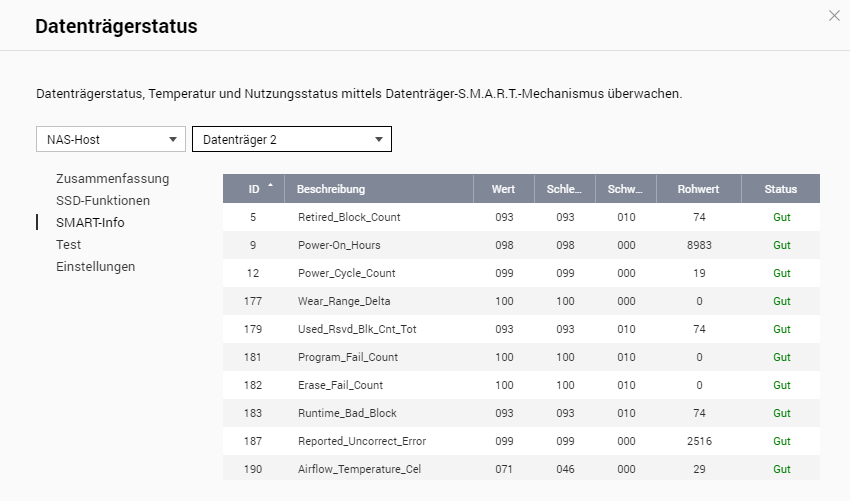Click Gut status for Airflow_Temperature_Cel
This screenshot has height=501, width=850.
point(782,469)
